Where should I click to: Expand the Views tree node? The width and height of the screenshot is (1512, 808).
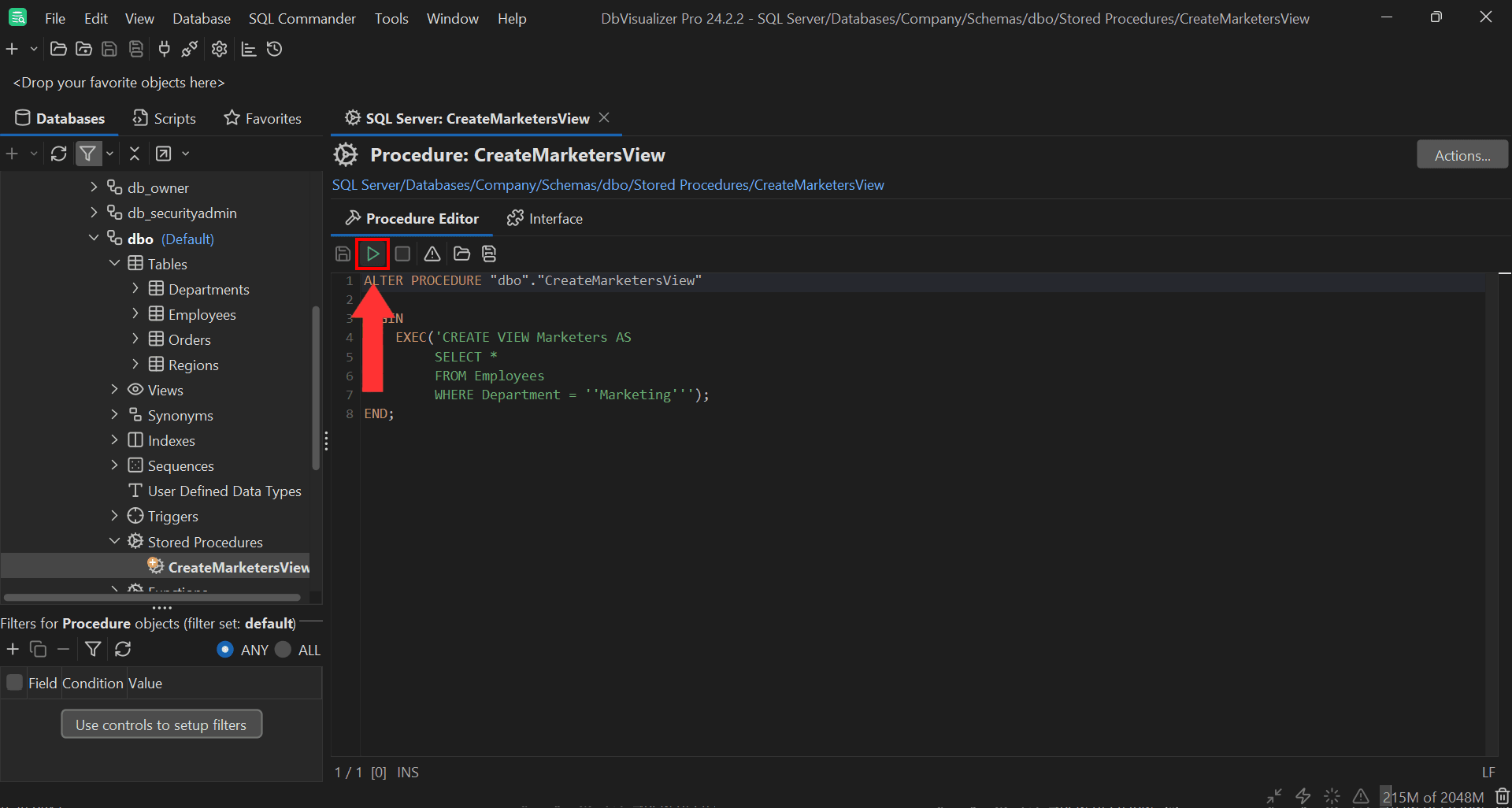115,389
